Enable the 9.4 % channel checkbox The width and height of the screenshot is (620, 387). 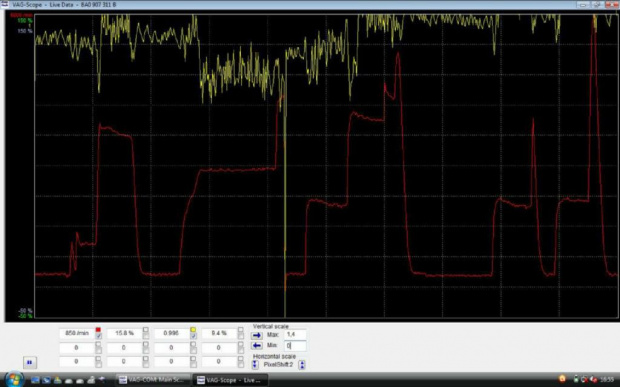(x=240, y=336)
